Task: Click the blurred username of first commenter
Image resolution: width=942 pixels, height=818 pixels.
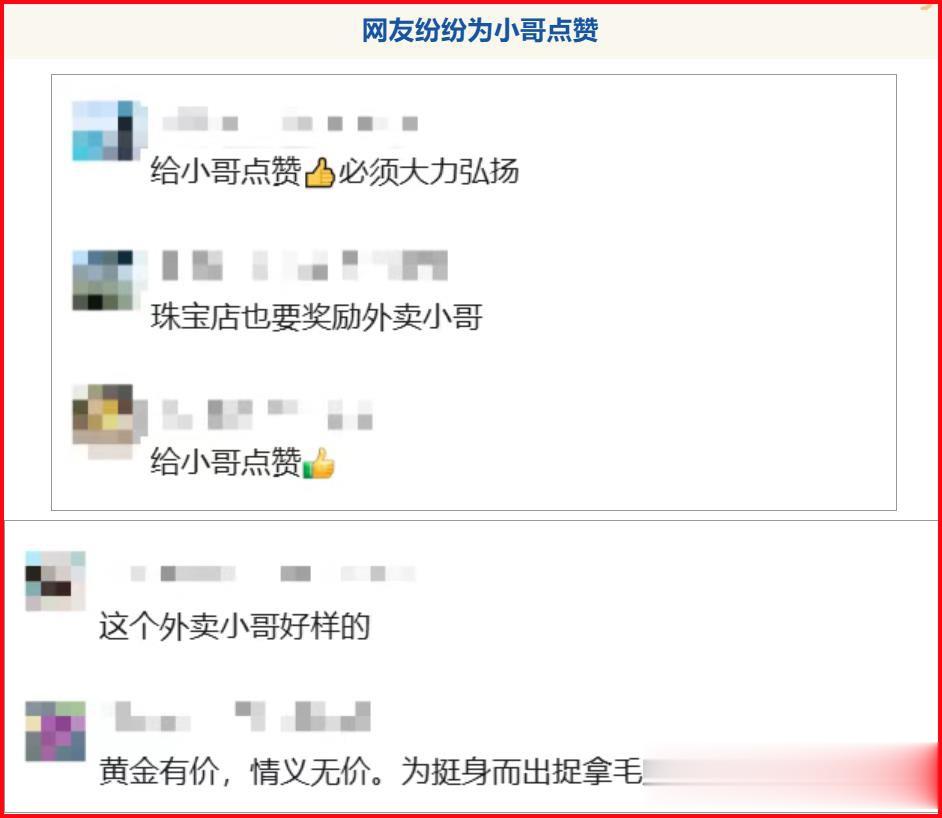Action: 291,121
